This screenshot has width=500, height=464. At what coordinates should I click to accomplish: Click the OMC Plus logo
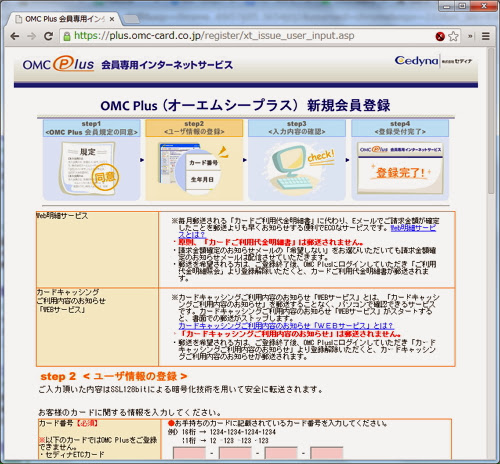[58, 64]
